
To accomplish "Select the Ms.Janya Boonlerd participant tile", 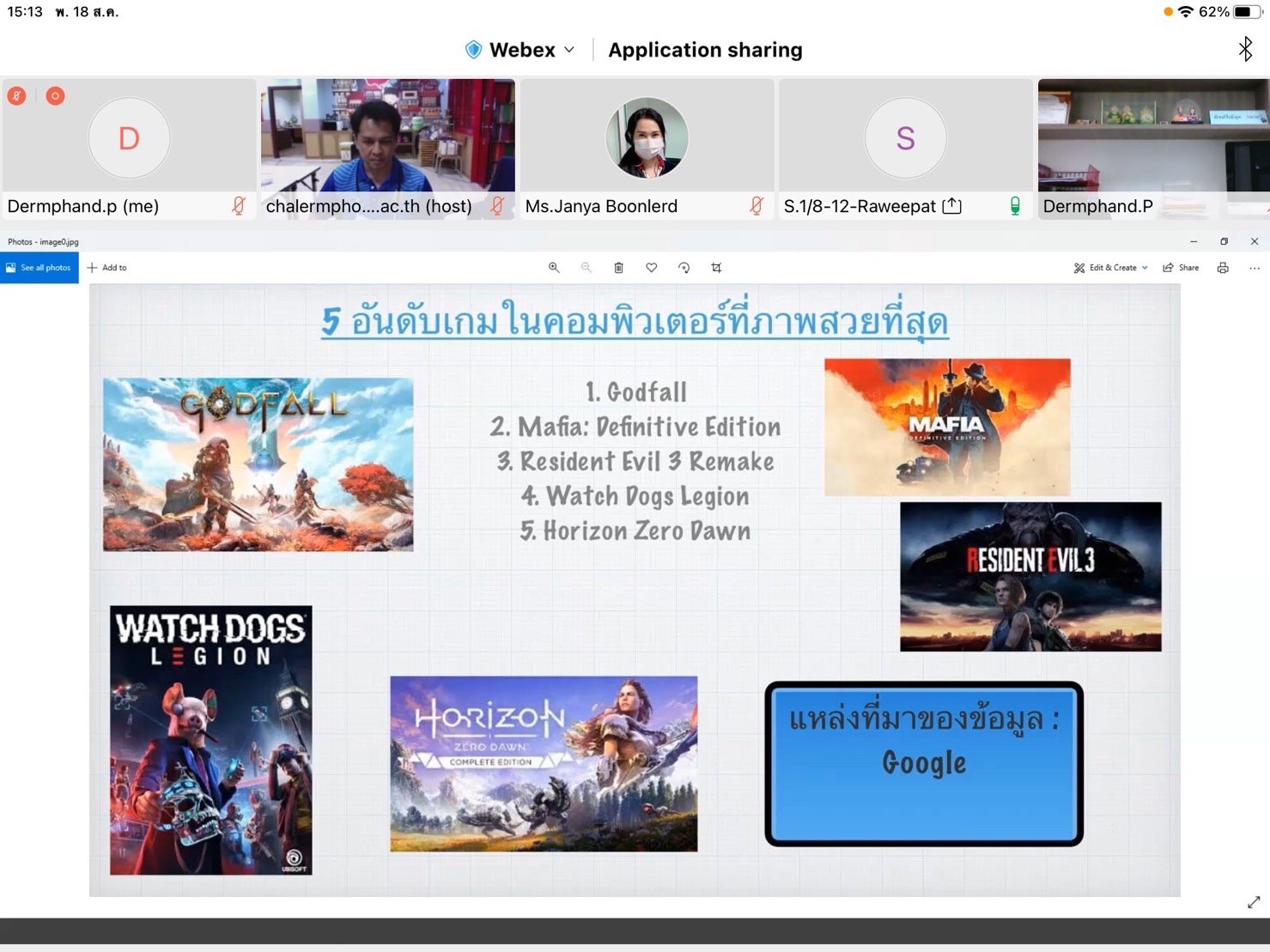I will [x=647, y=149].
